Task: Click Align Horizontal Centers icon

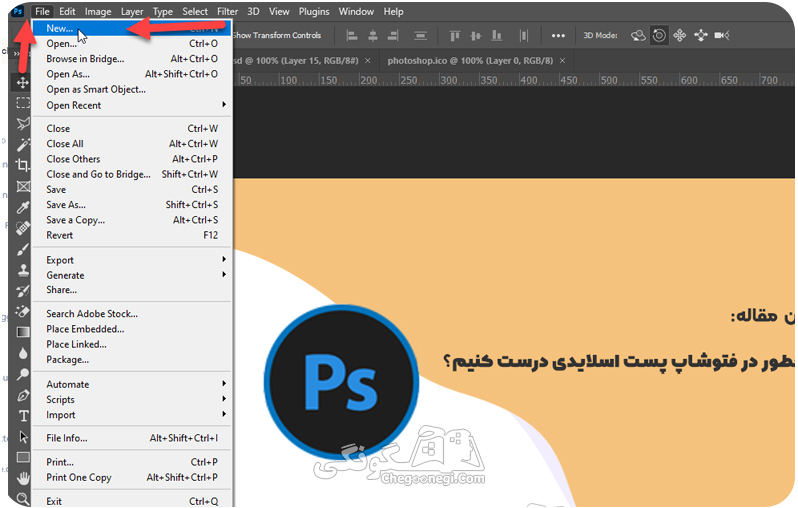Action: point(373,35)
